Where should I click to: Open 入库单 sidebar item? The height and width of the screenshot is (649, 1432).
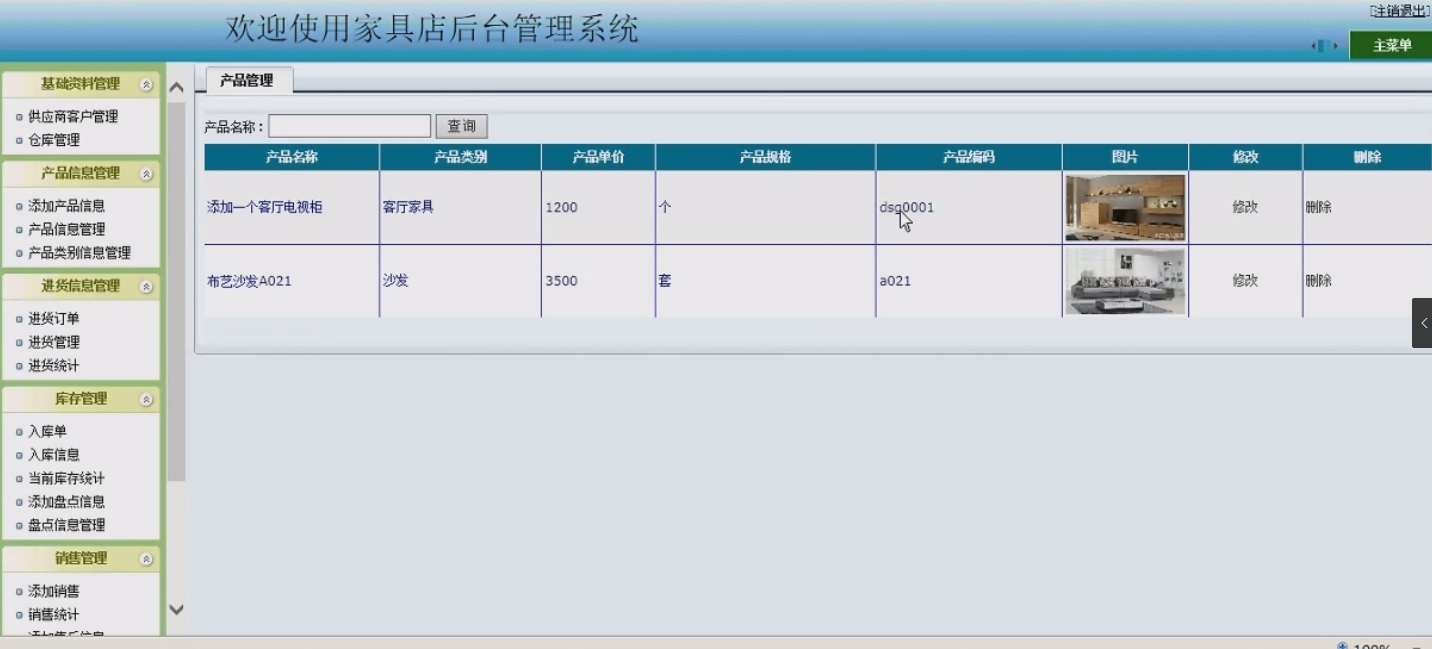click(47, 432)
